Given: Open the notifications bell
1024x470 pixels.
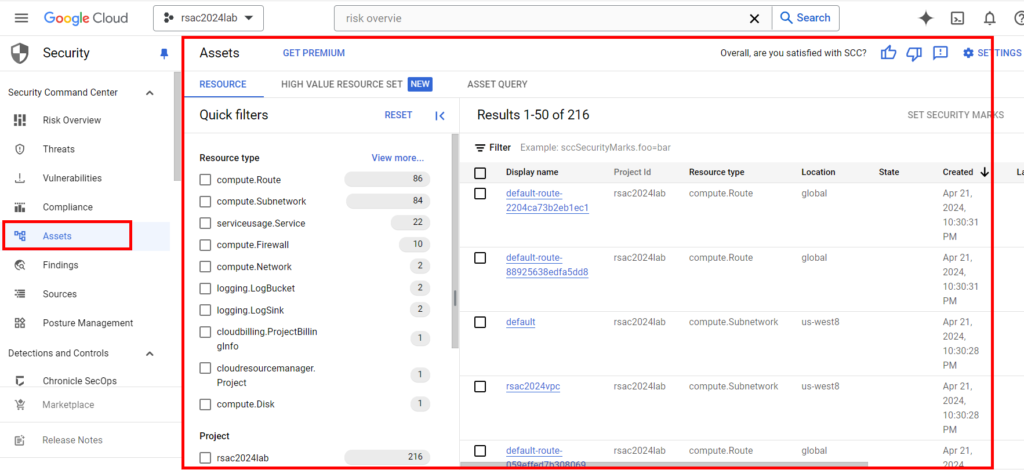Looking at the screenshot, I should [990, 18].
